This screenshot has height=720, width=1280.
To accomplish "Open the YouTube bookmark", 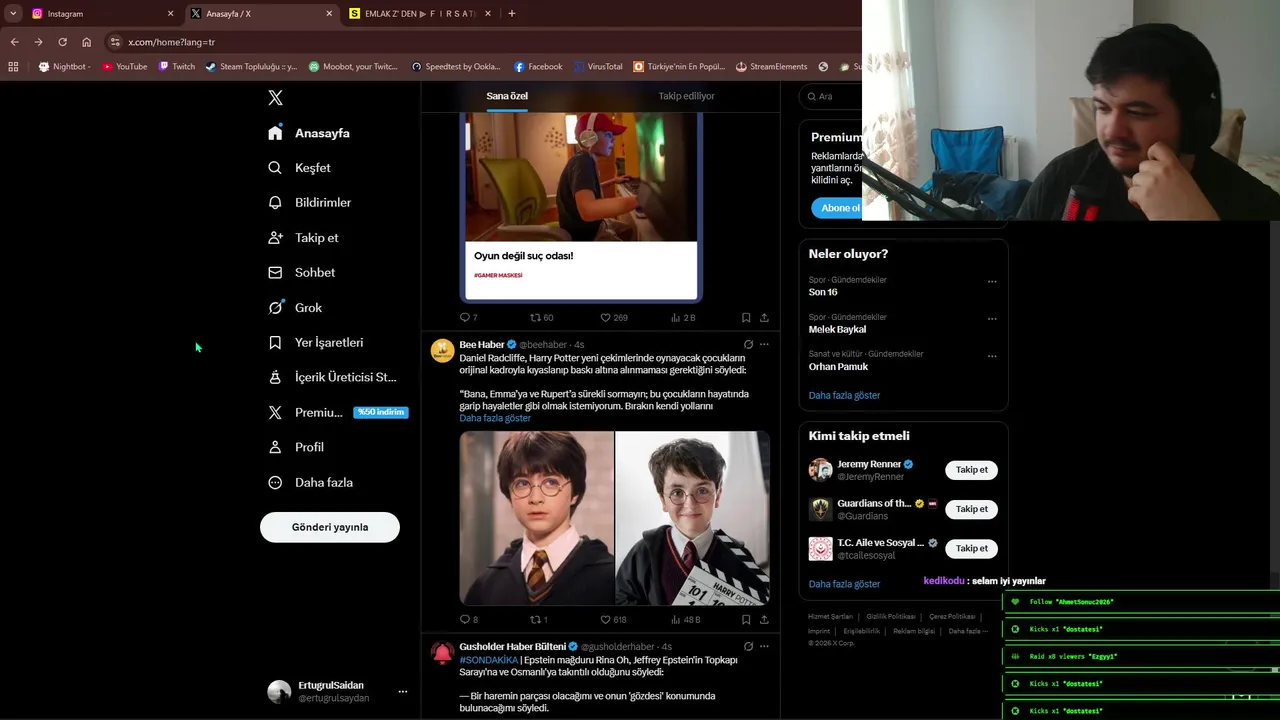I will [124, 67].
